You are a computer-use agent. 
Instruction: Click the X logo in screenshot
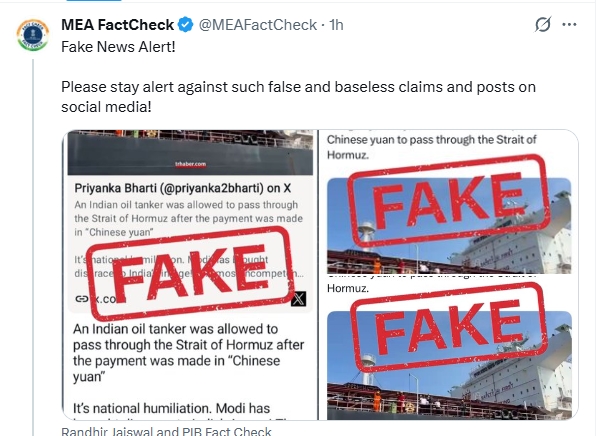click(x=297, y=297)
